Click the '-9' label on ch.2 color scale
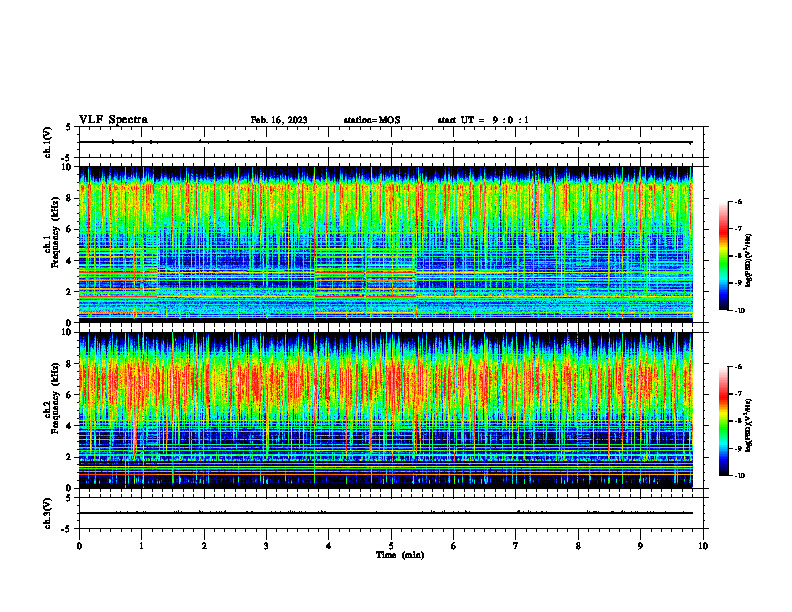This screenshot has height=612, width=792. pos(738,448)
